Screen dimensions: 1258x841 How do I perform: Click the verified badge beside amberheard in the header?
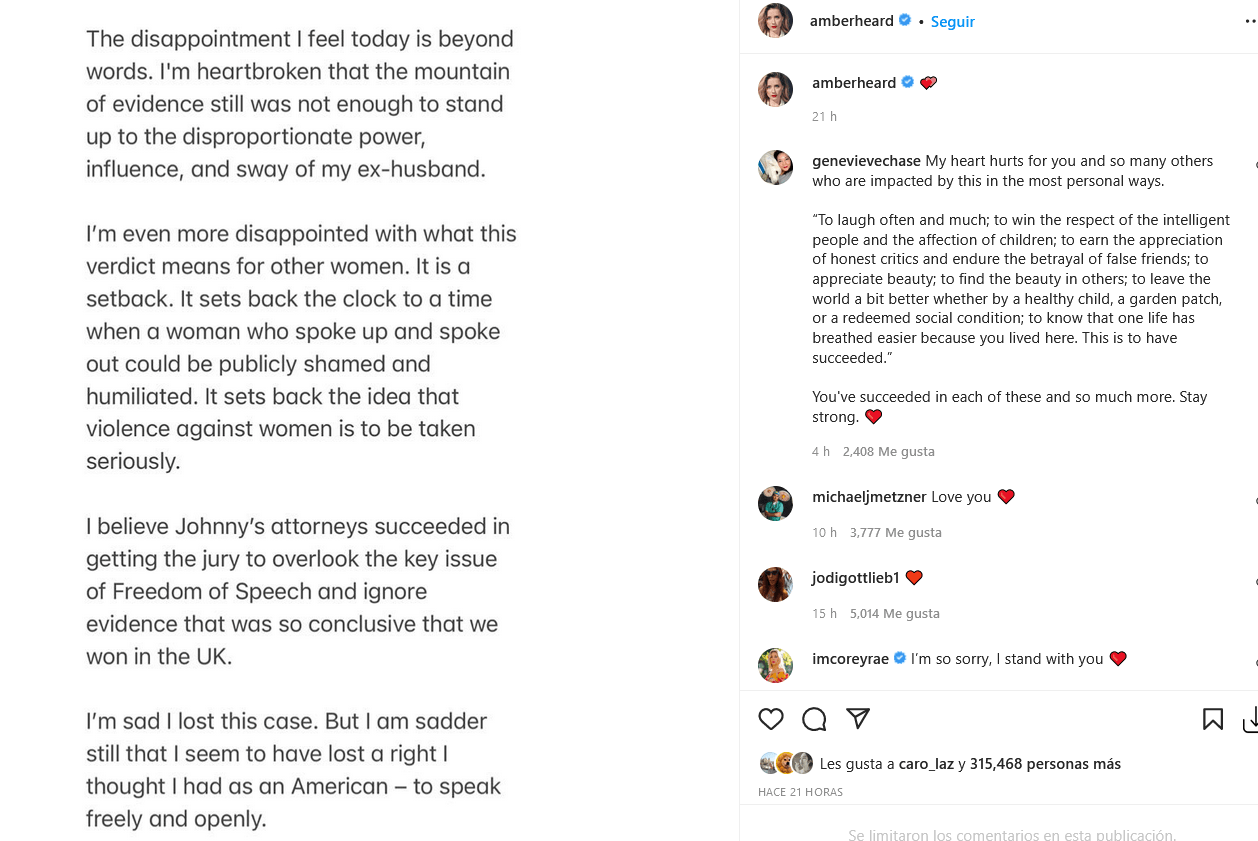click(905, 20)
